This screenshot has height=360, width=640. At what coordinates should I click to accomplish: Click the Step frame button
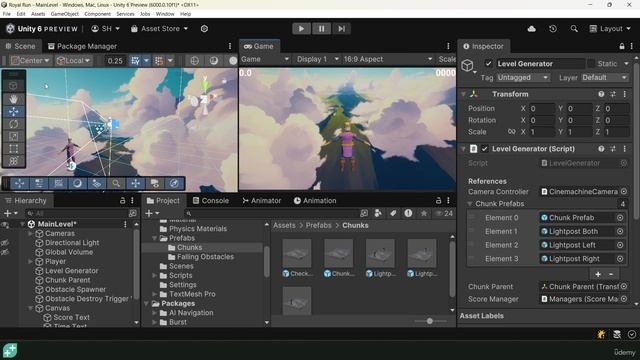(341, 29)
